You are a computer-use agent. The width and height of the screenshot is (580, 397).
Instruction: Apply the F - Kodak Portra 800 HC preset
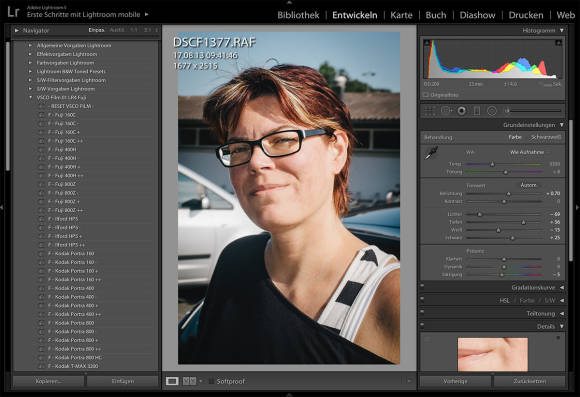click(x=75, y=357)
